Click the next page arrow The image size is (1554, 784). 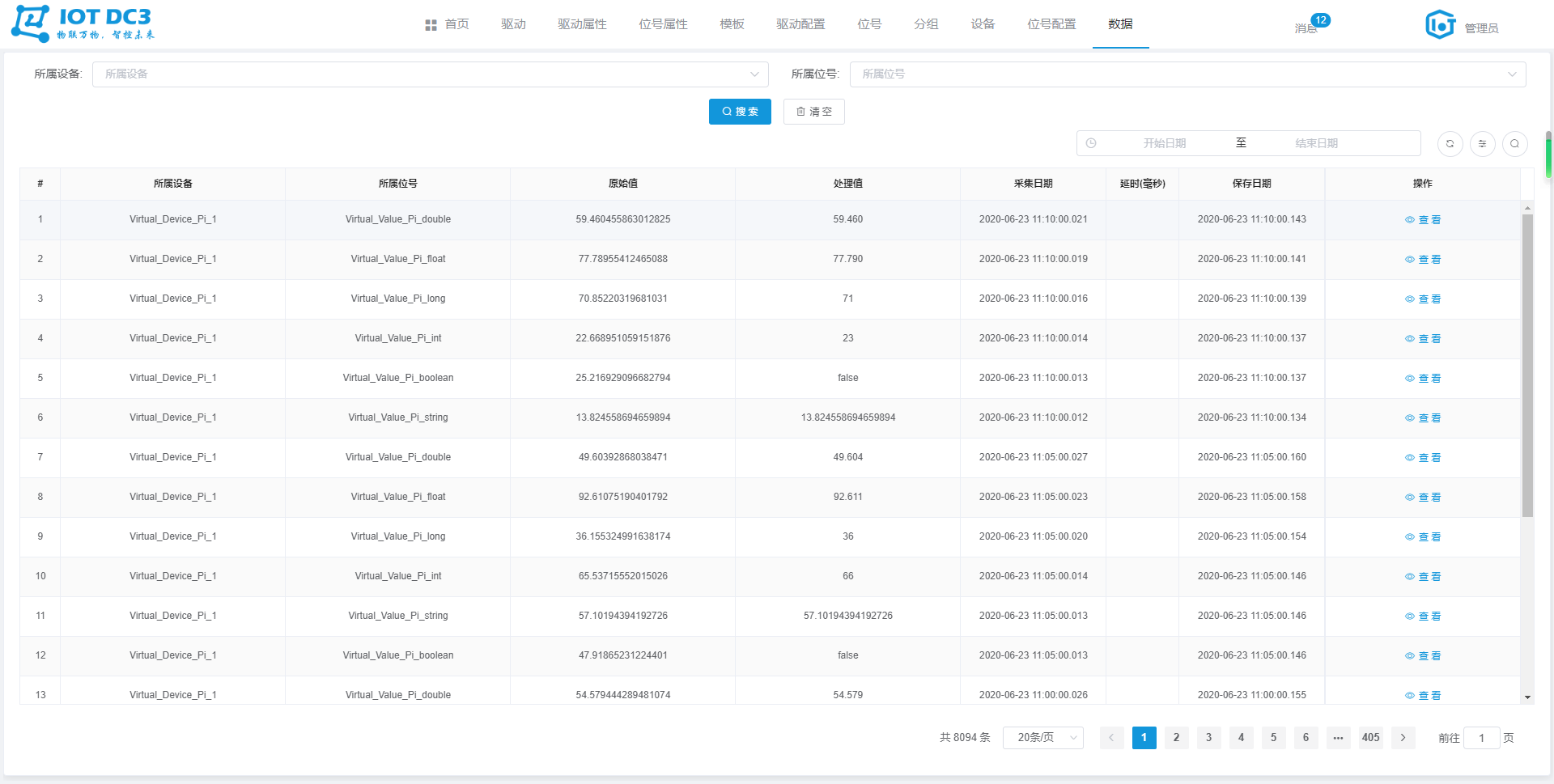click(x=1403, y=738)
